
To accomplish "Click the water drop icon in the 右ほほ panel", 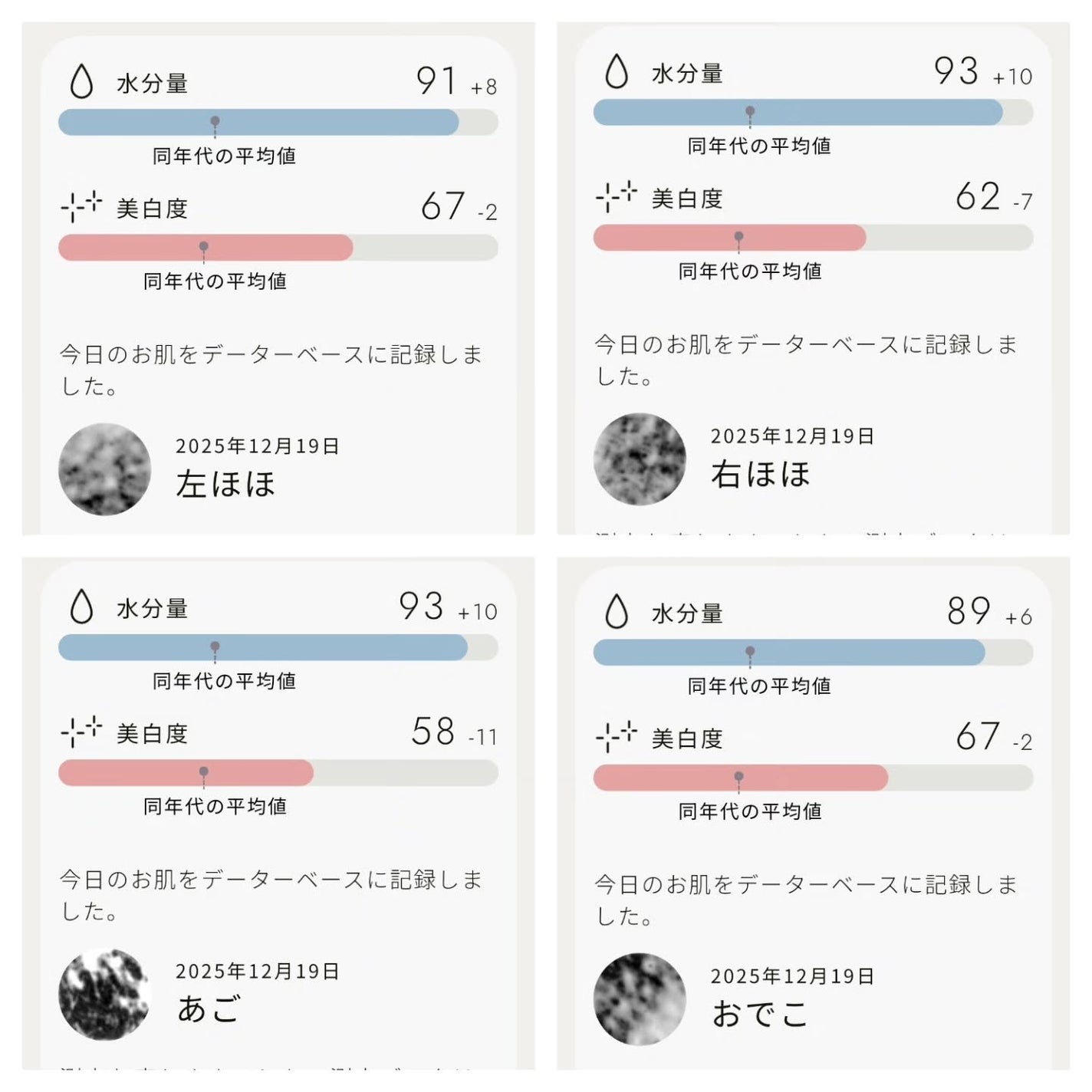I will [x=617, y=71].
